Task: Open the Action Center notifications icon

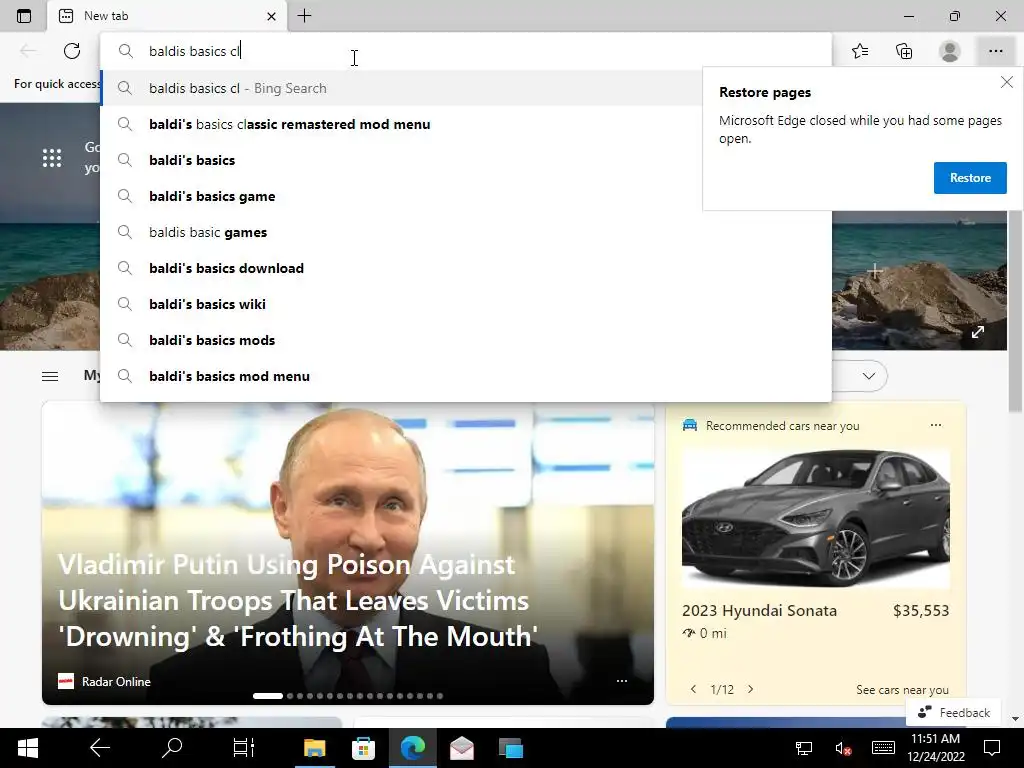Action: (x=992, y=748)
